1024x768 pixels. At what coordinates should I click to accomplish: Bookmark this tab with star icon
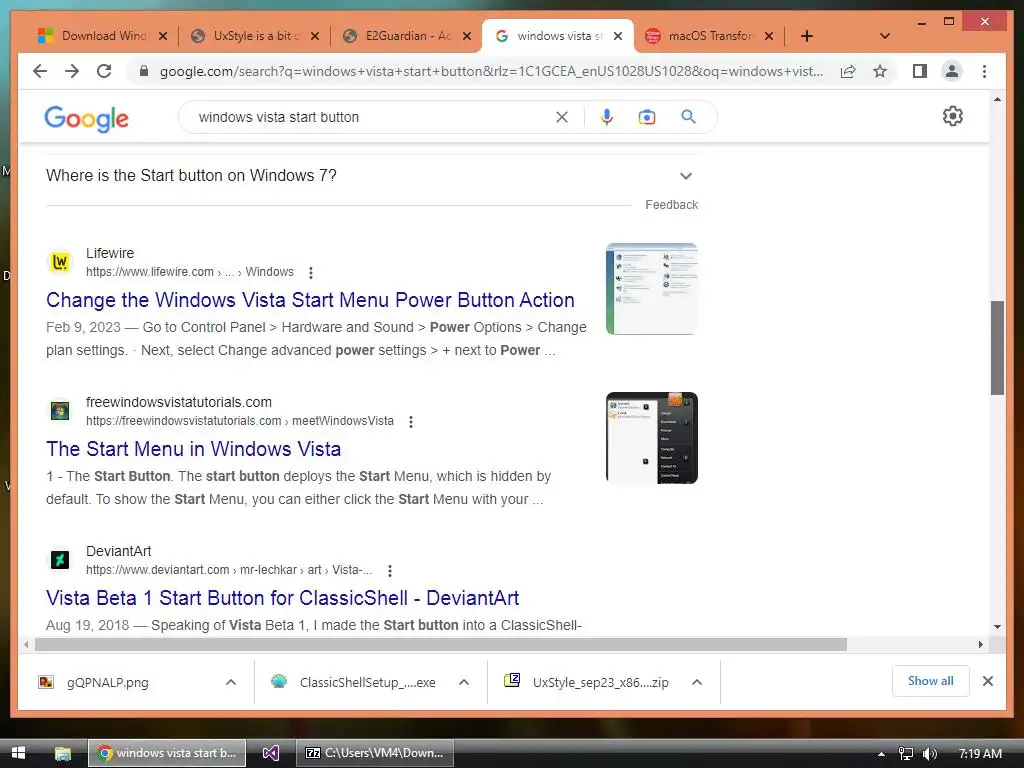880,71
